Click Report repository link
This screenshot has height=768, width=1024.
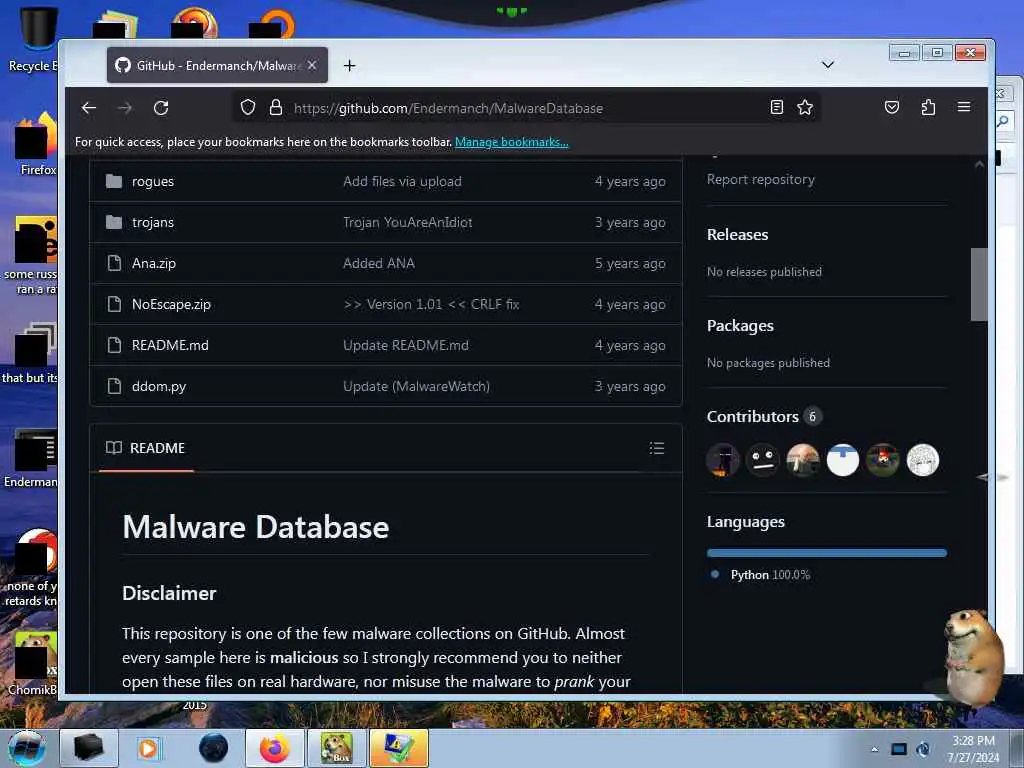[x=760, y=180]
